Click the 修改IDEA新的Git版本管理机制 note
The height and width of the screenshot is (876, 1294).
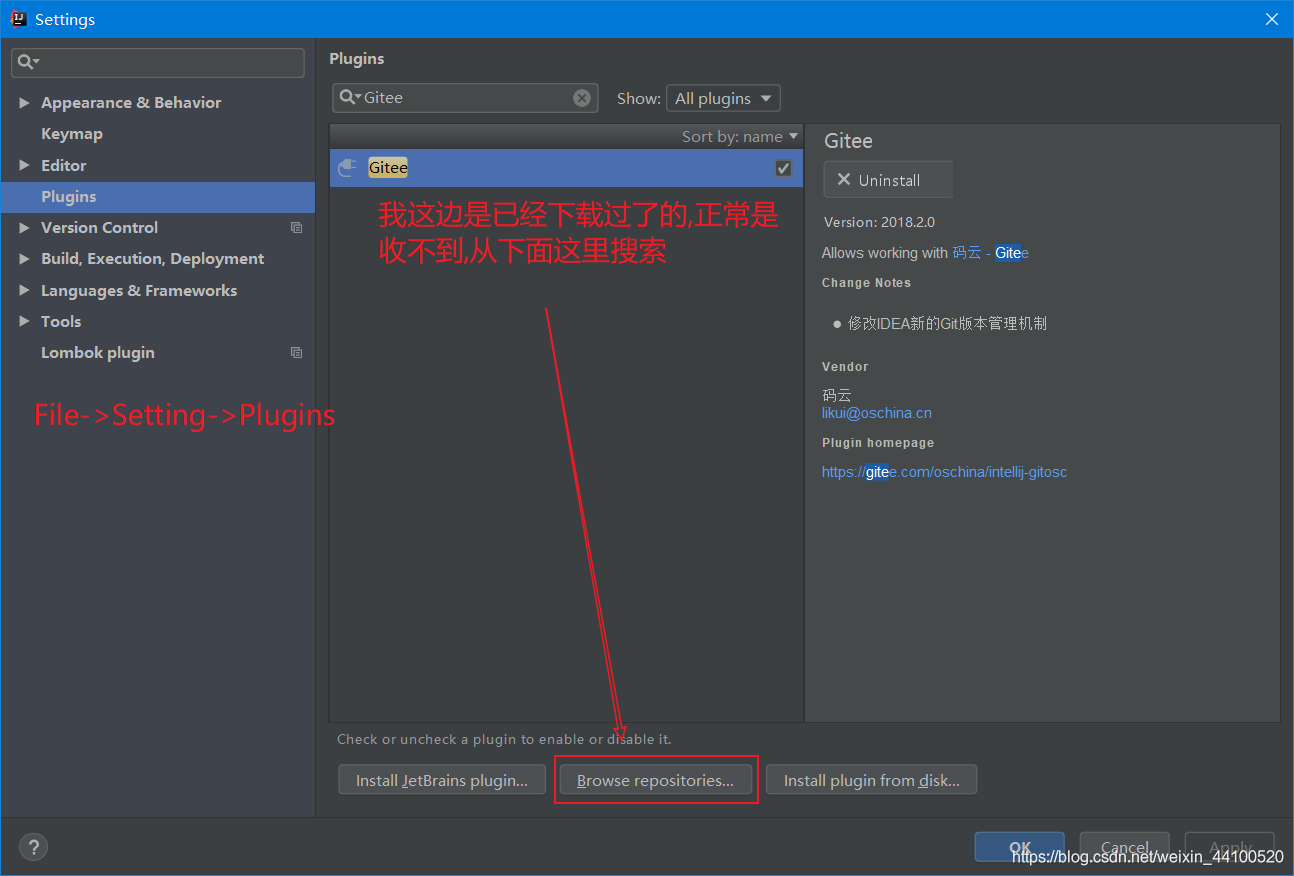[947, 324]
